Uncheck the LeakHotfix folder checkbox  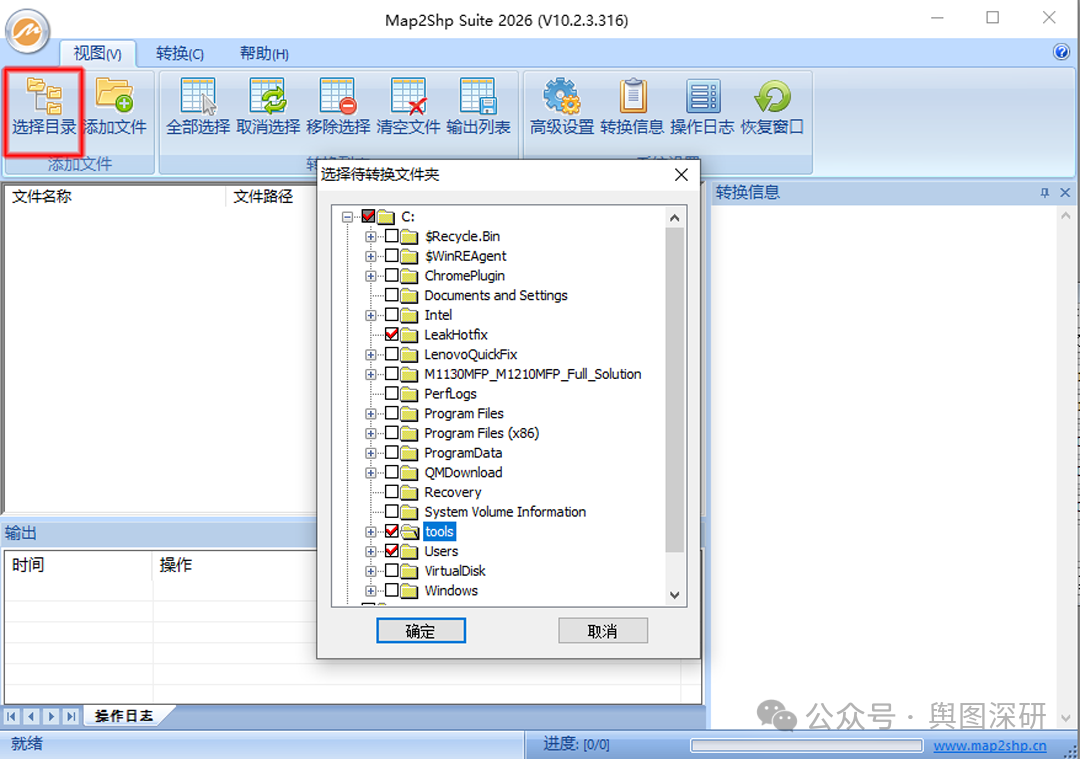[392, 335]
